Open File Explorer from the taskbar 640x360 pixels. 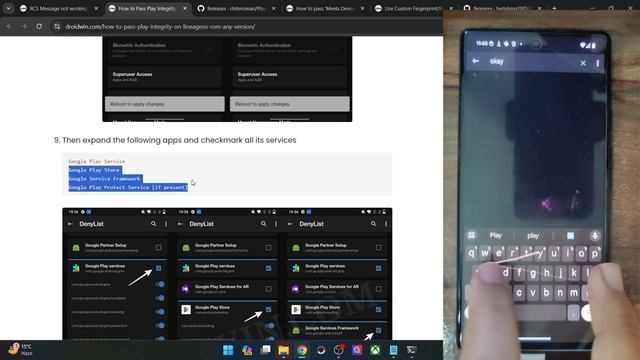(x=283, y=350)
